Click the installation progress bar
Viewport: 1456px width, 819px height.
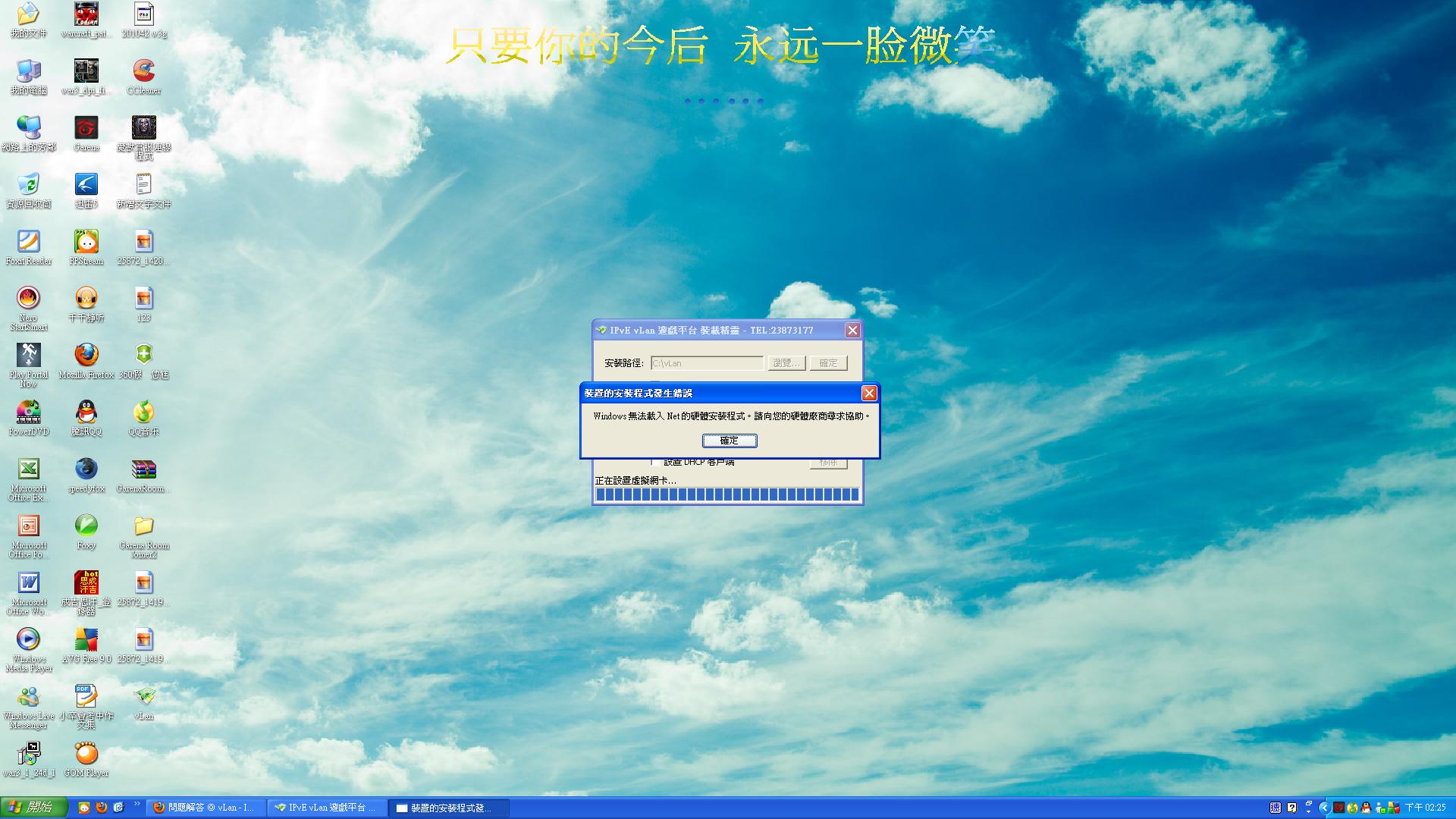click(x=727, y=494)
